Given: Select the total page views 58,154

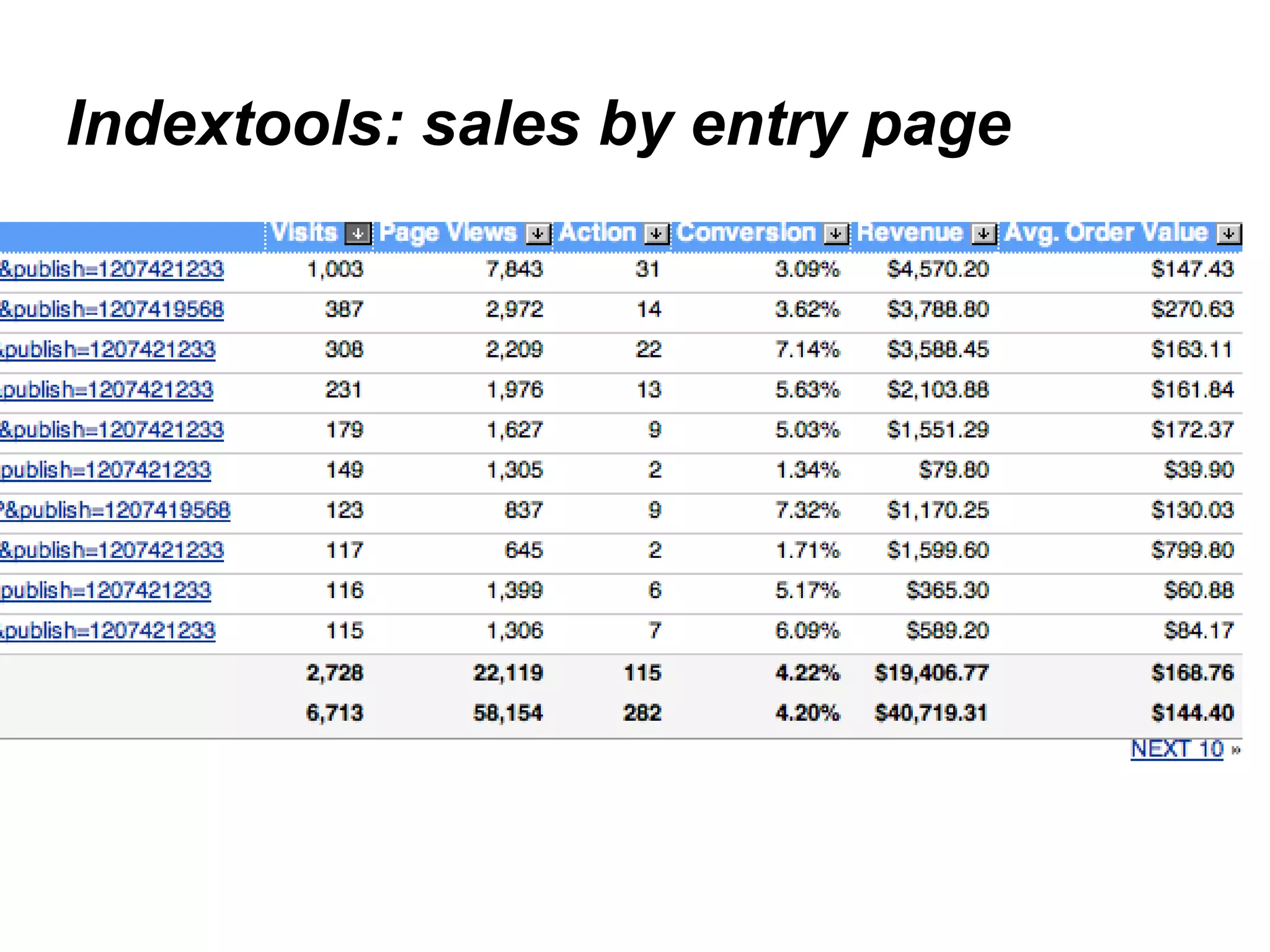Looking at the screenshot, I should [x=508, y=713].
